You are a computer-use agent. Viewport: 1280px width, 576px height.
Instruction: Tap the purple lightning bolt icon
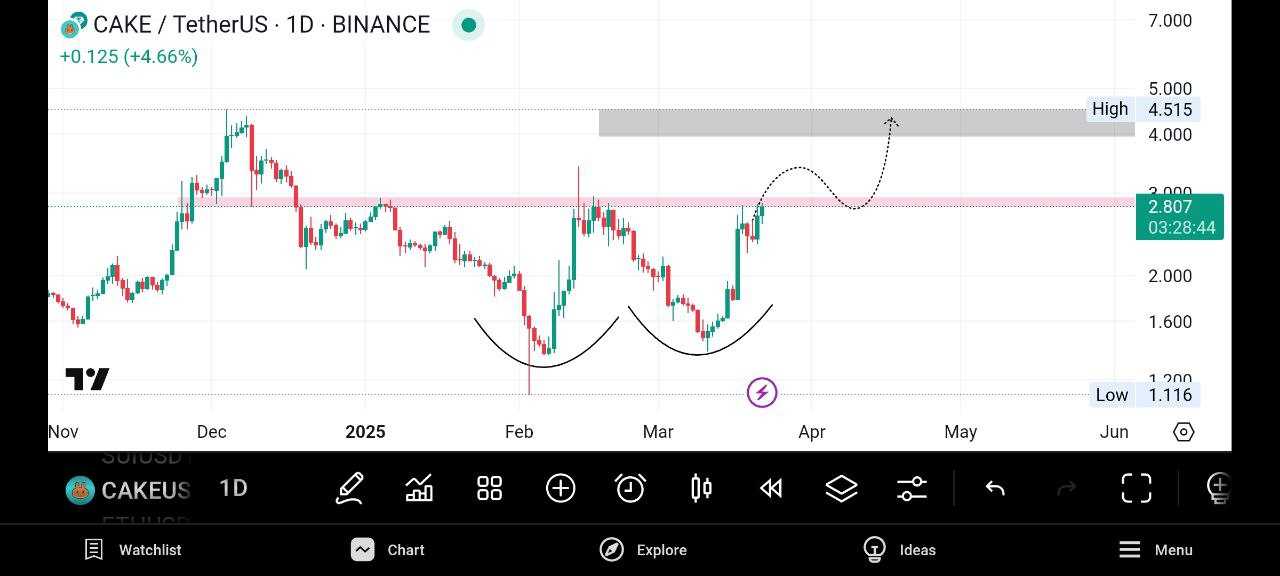[762, 392]
